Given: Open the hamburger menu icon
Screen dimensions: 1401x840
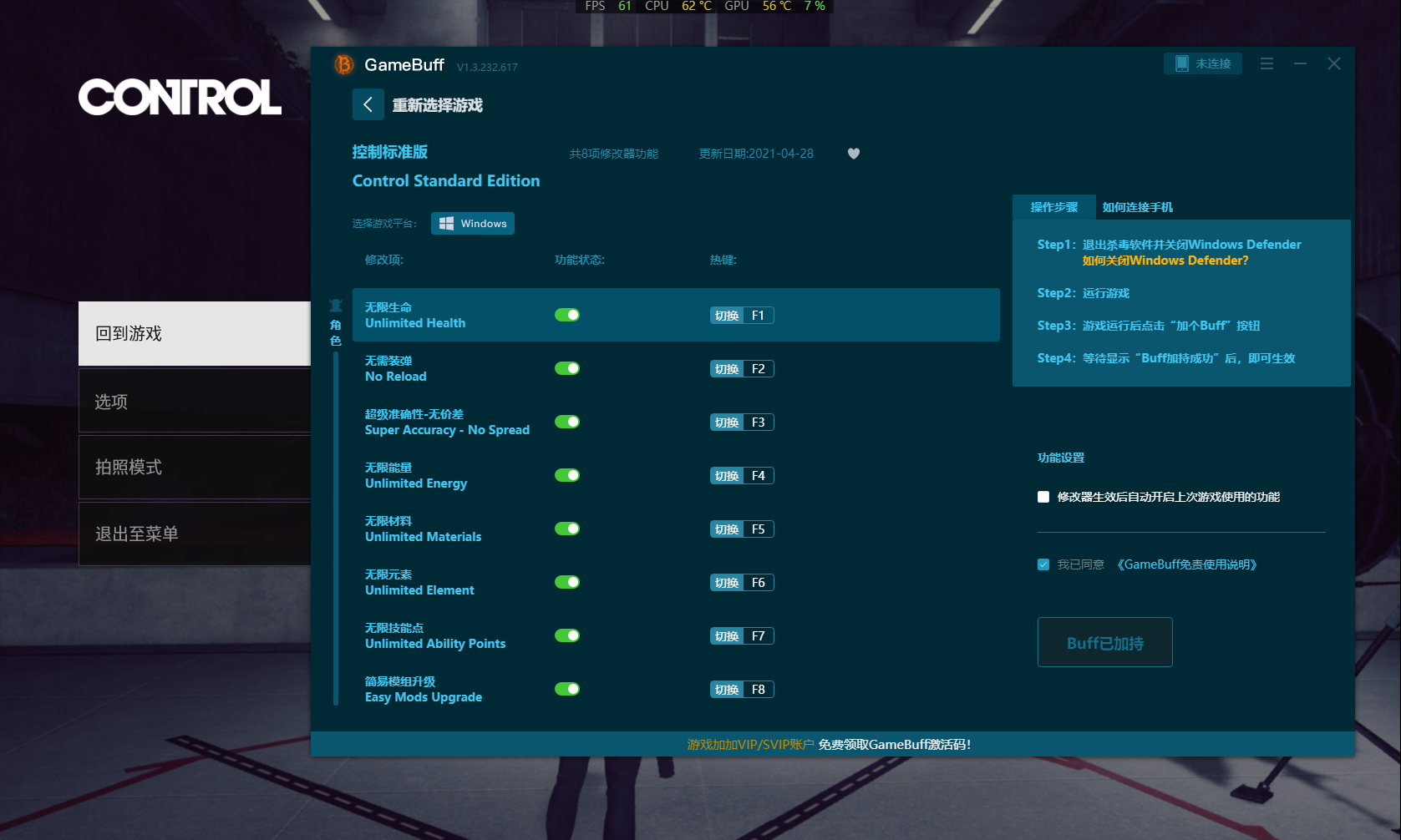Looking at the screenshot, I should tap(1266, 63).
